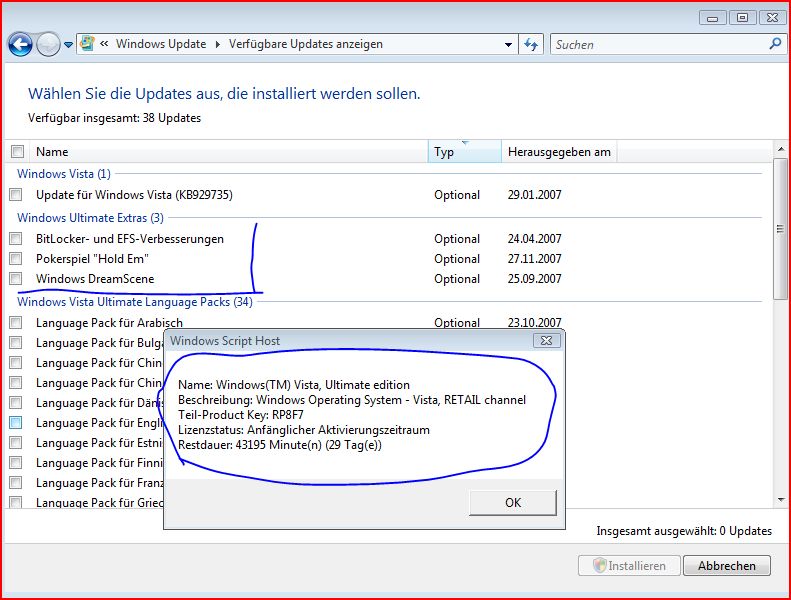Maximize the Windows Update window

point(743,18)
